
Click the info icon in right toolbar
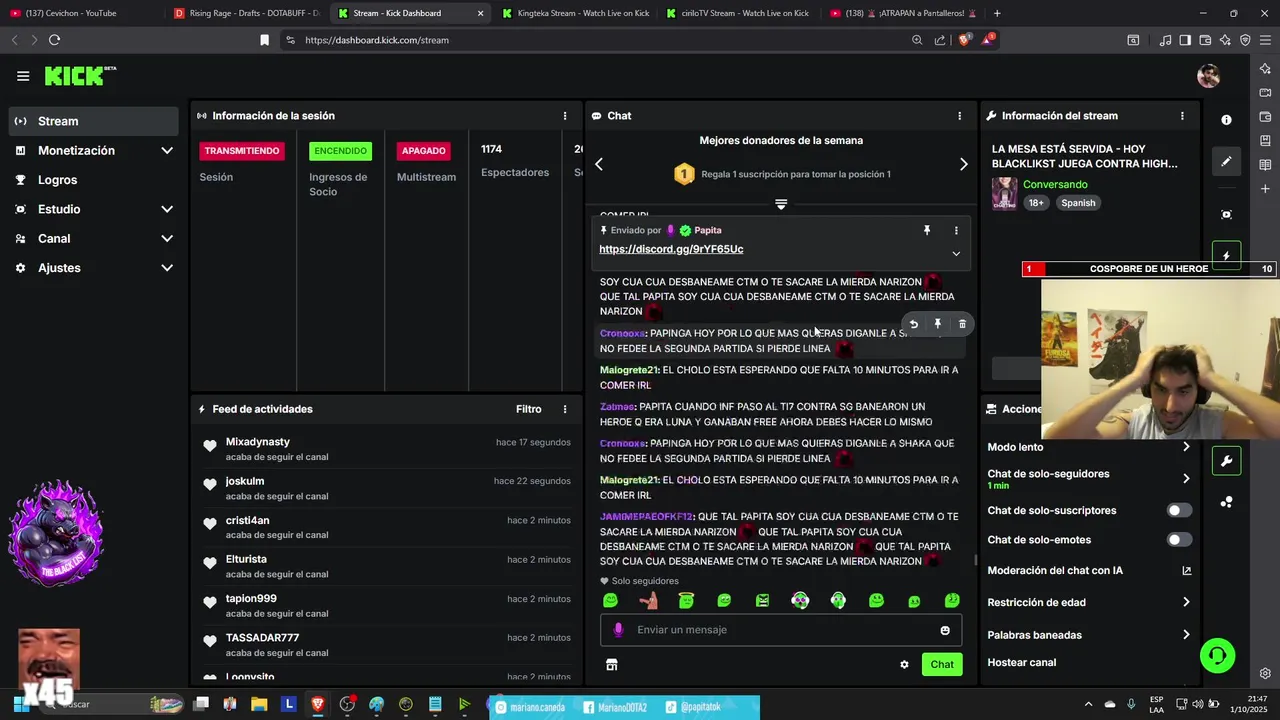(x=1226, y=120)
